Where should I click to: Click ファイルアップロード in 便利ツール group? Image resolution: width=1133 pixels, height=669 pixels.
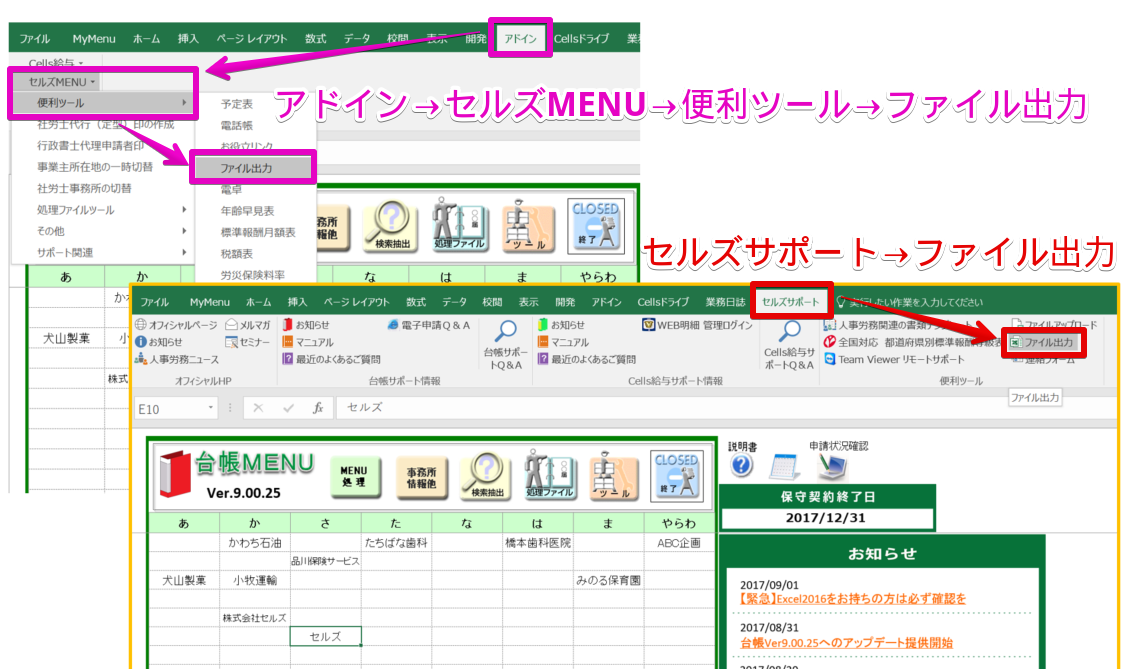[x=1054, y=324]
